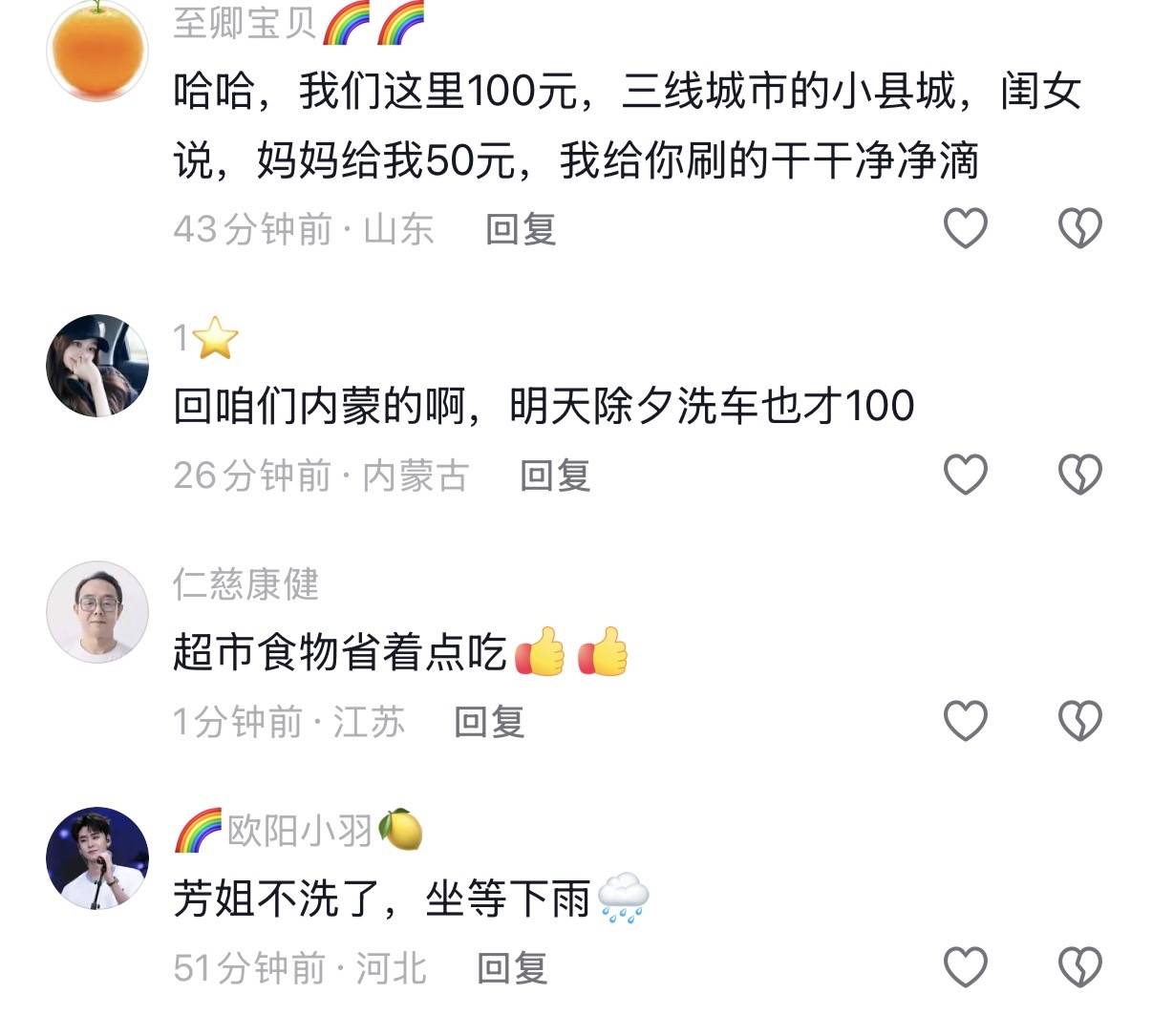Dislike the comment from 山东 user

(1080, 228)
